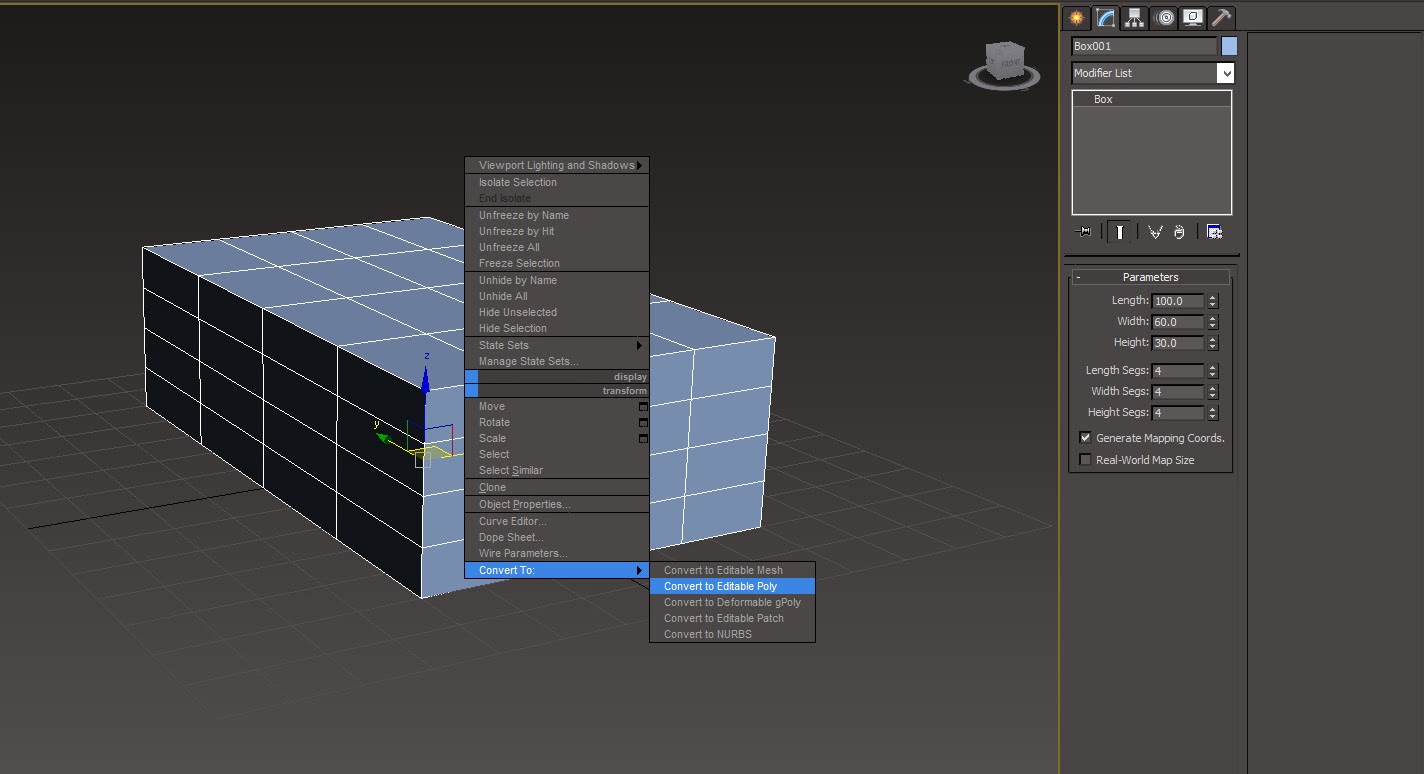Uncheck Generate Mapping Coords
The height and width of the screenshot is (774, 1424).
[1085, 437]
